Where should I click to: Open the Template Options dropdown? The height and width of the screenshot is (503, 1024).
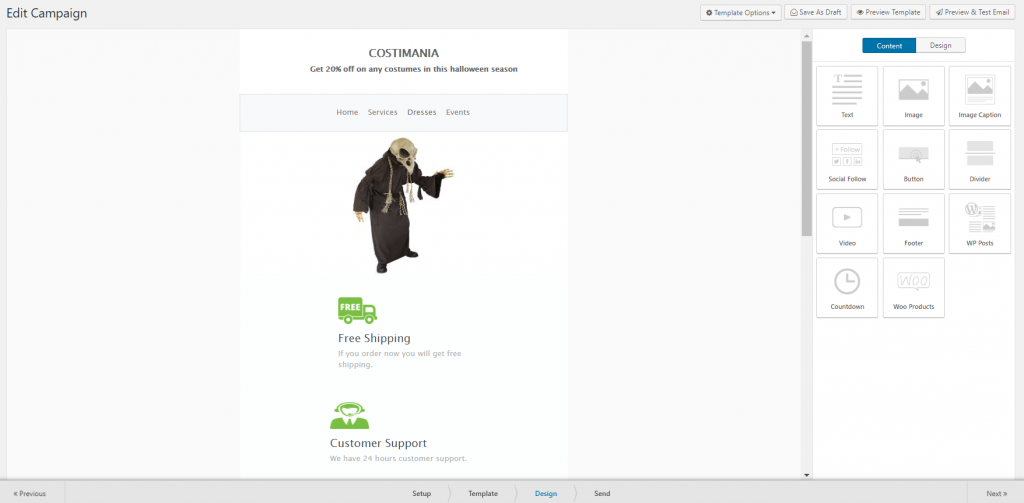[x=741, y=12]
